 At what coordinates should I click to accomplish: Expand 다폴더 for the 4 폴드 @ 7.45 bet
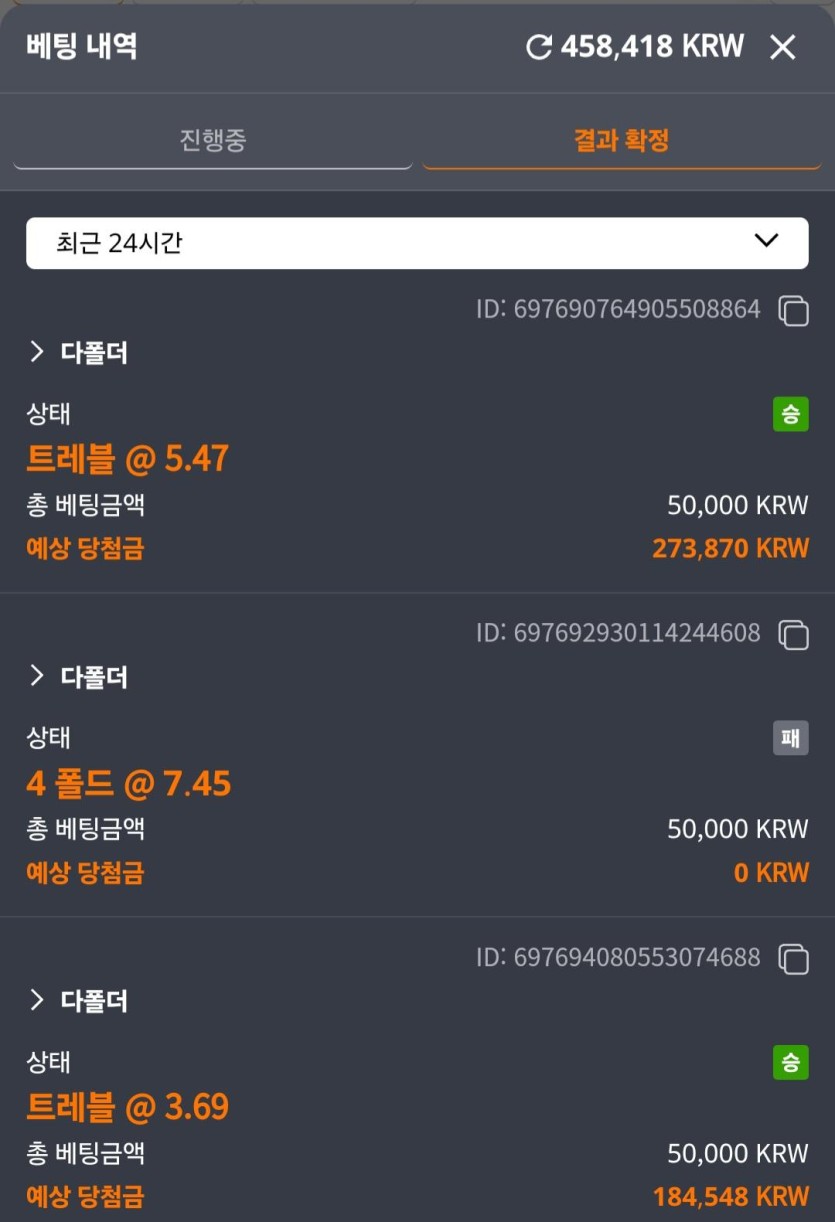tap(79, 676)
